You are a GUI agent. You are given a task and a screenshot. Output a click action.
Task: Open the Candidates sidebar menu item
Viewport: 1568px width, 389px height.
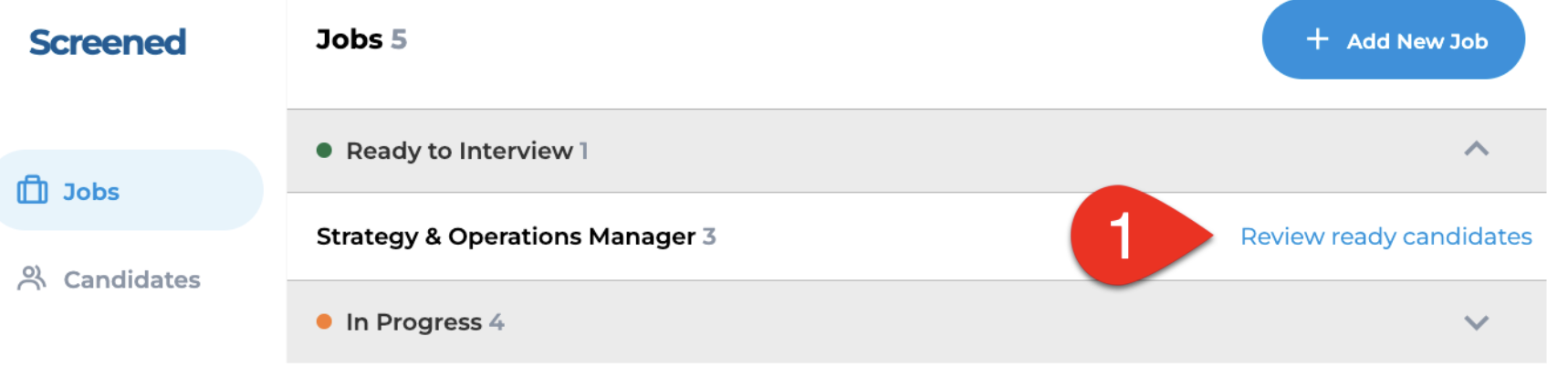(x=110, y=279)
